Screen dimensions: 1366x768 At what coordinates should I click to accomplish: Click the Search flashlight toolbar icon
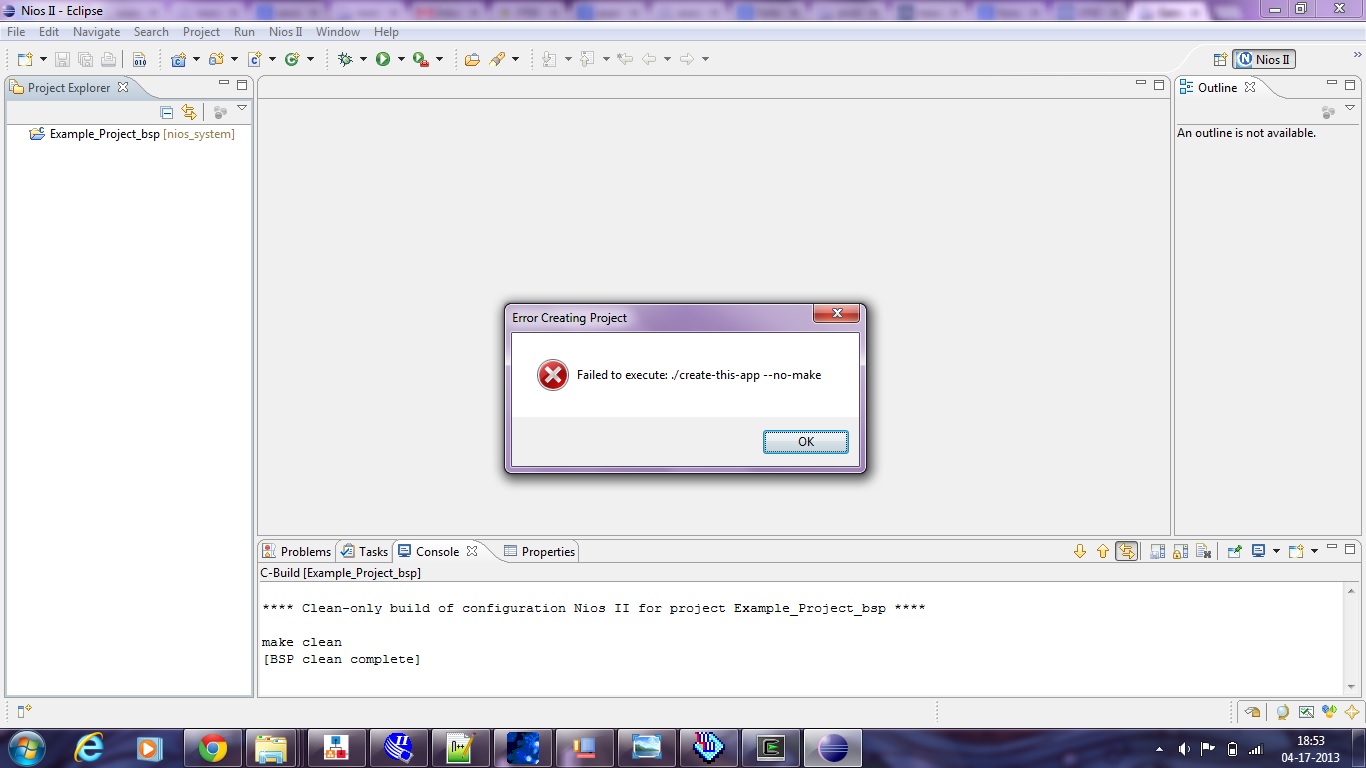point(498,59)
